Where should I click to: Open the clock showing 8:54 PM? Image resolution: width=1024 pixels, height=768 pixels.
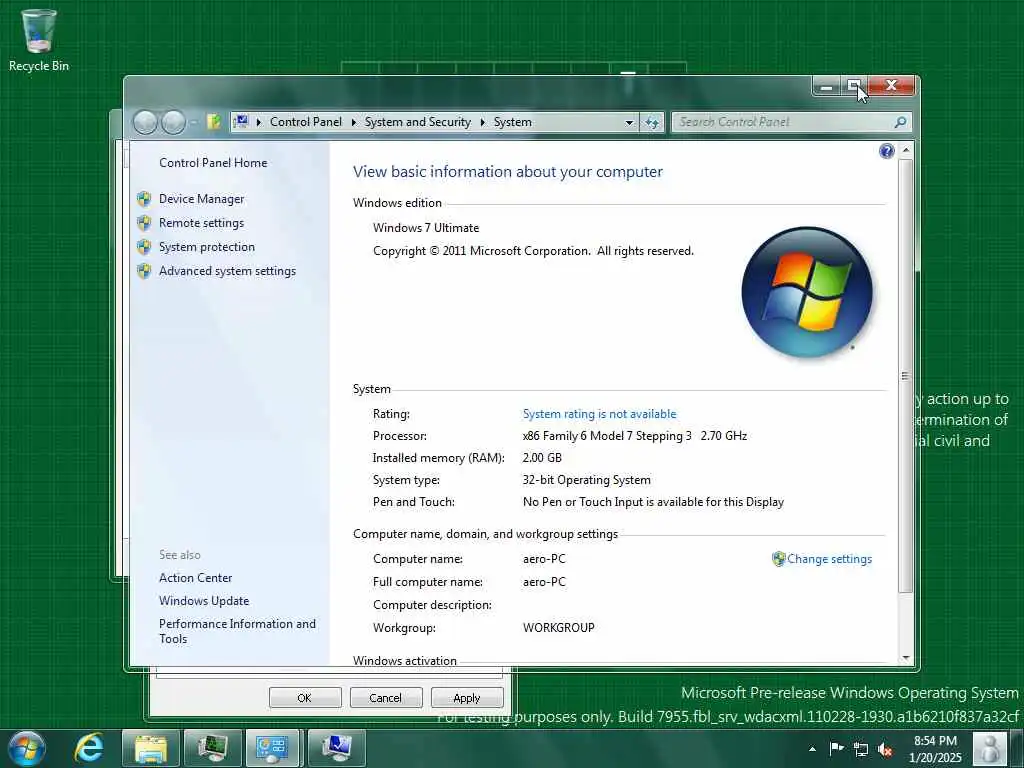click(935, 749)
